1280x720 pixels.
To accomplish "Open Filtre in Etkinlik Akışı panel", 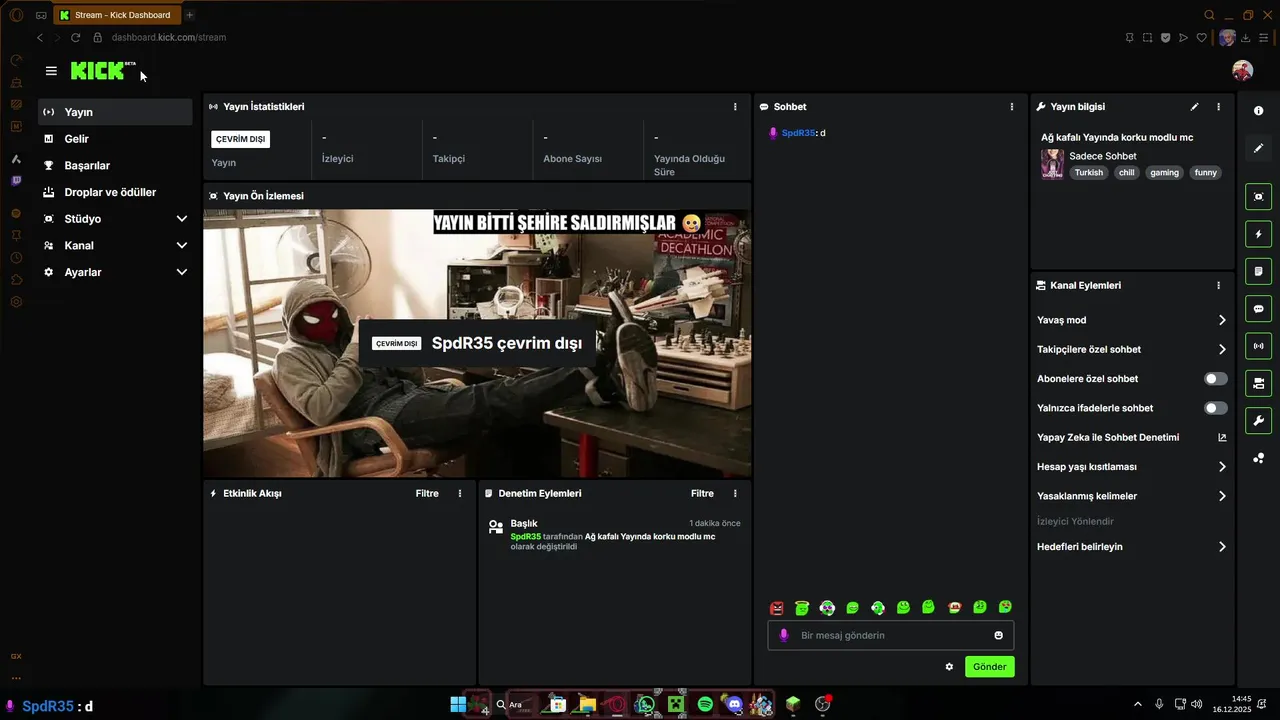I will 427,493.
